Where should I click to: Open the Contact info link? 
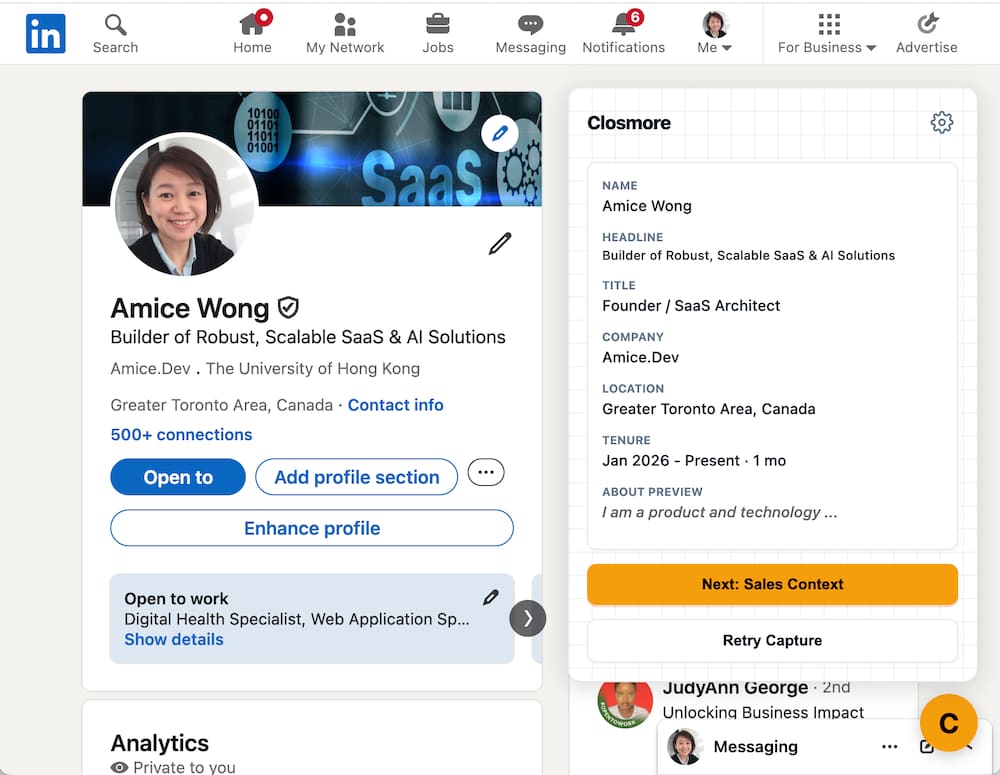click(x=395, y=405)
